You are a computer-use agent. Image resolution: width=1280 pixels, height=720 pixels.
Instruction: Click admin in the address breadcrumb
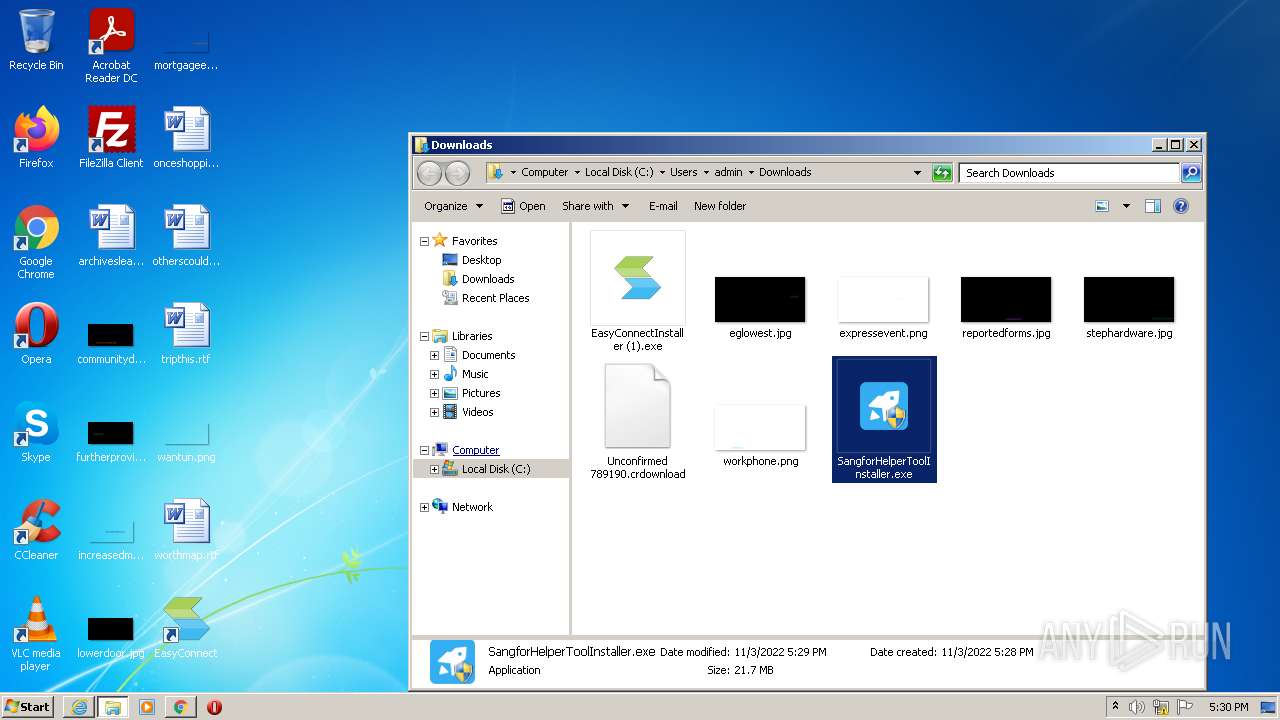[x=729, y=172]
